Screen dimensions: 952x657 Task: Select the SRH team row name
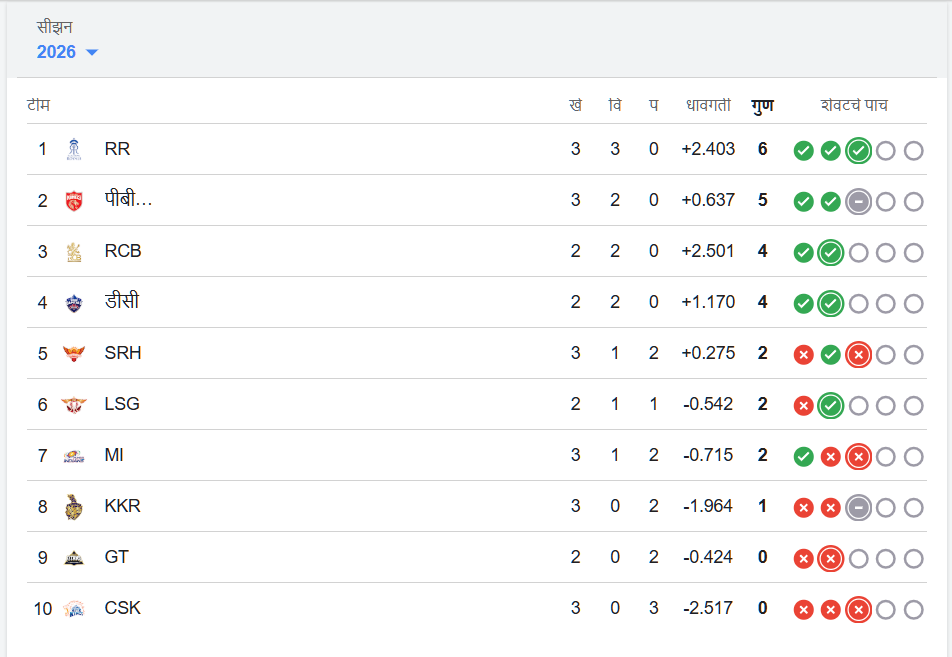click(124, 353)
